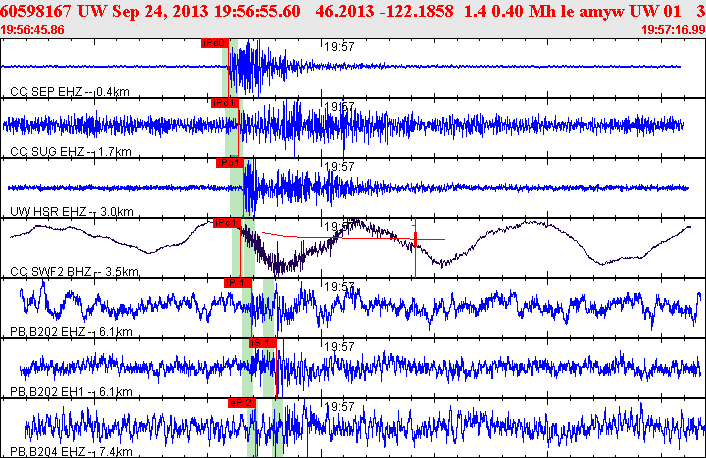The height and width of the screenshot is (458, 706).
Task: Click the pick flag on B202 EH1 trace
Action: point(262,343)
